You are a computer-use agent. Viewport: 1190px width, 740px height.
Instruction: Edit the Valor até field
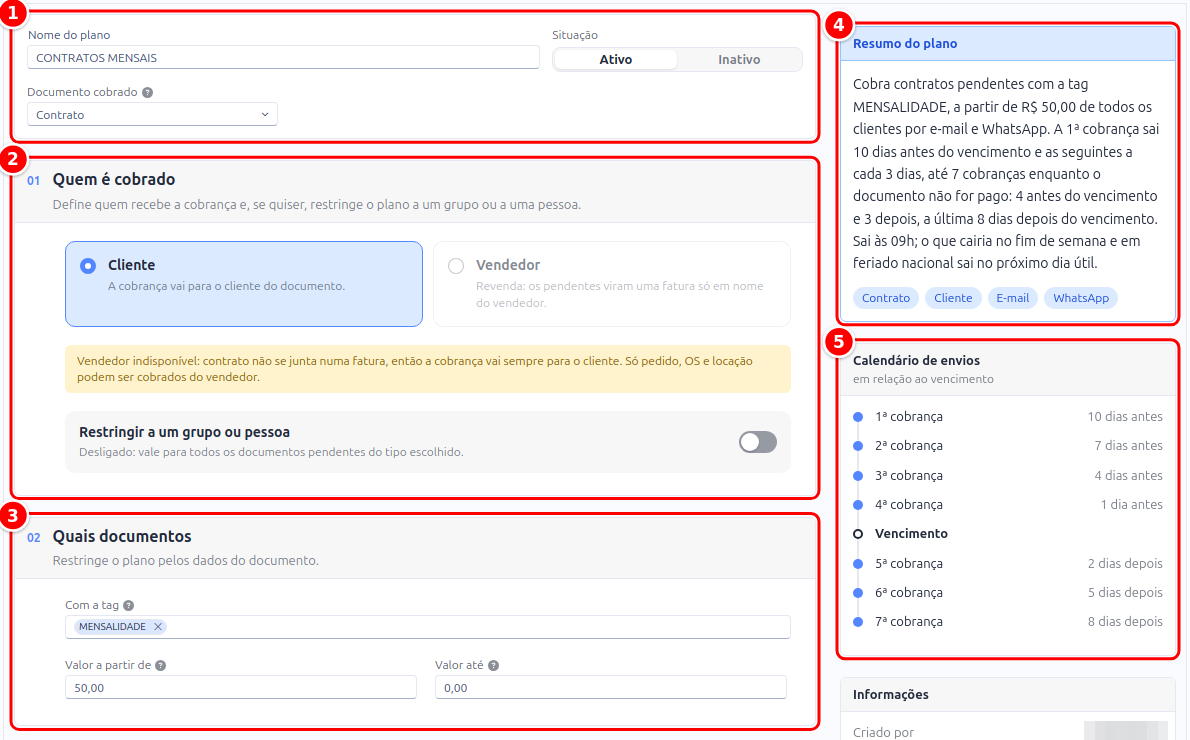[610, 688]
